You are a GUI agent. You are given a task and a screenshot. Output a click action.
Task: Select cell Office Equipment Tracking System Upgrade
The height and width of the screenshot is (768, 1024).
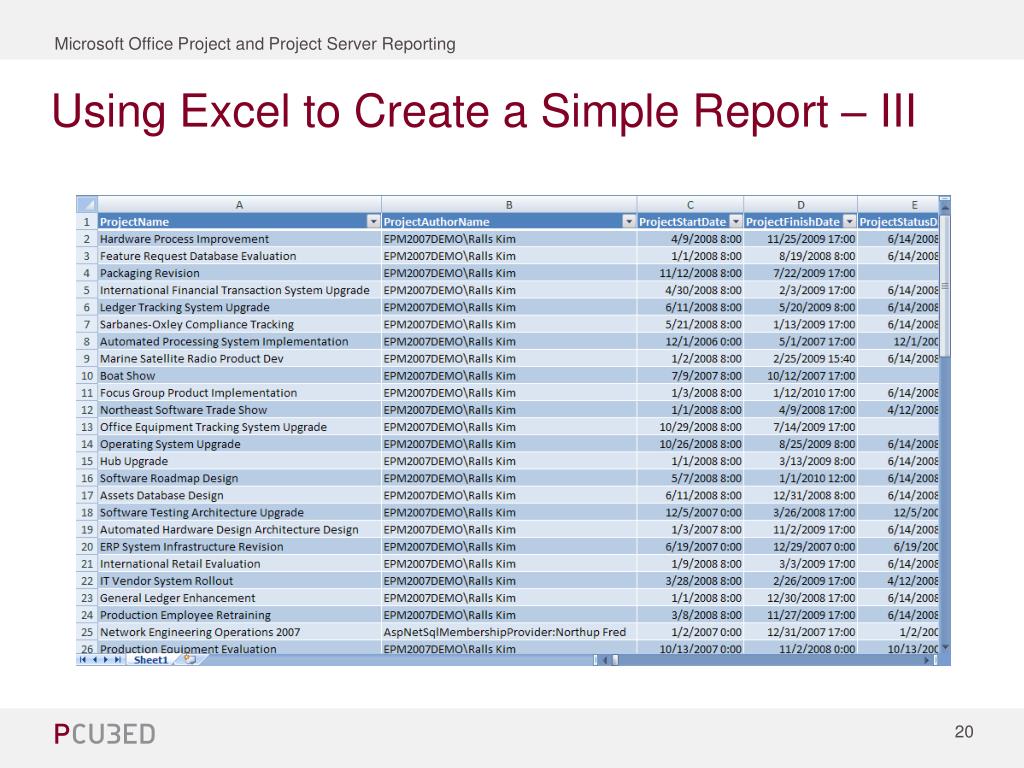(x=239, y=427)
